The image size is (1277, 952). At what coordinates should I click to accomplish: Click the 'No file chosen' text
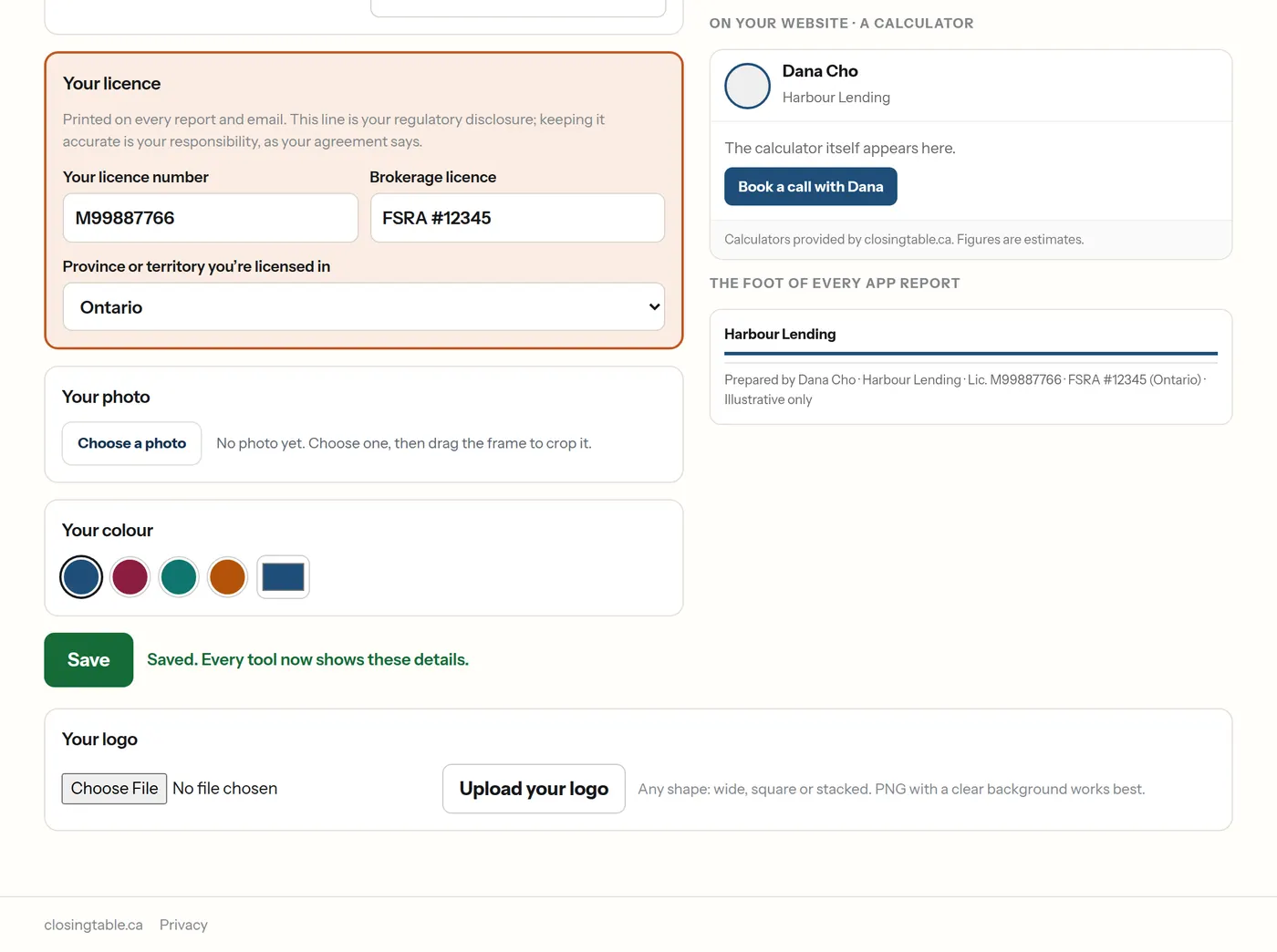point(225,789)
